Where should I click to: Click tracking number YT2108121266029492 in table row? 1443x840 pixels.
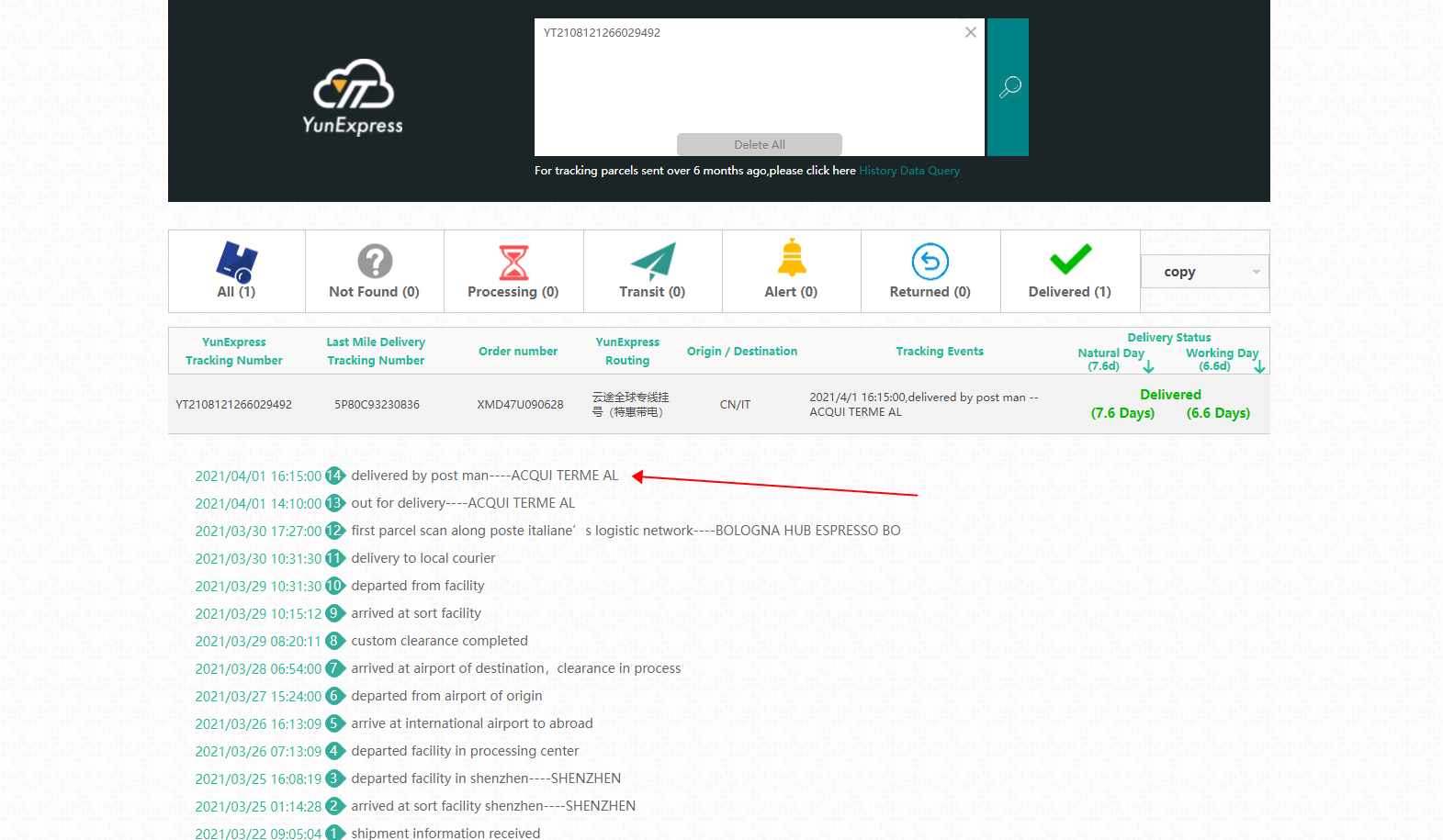click(x=233, y=405)
